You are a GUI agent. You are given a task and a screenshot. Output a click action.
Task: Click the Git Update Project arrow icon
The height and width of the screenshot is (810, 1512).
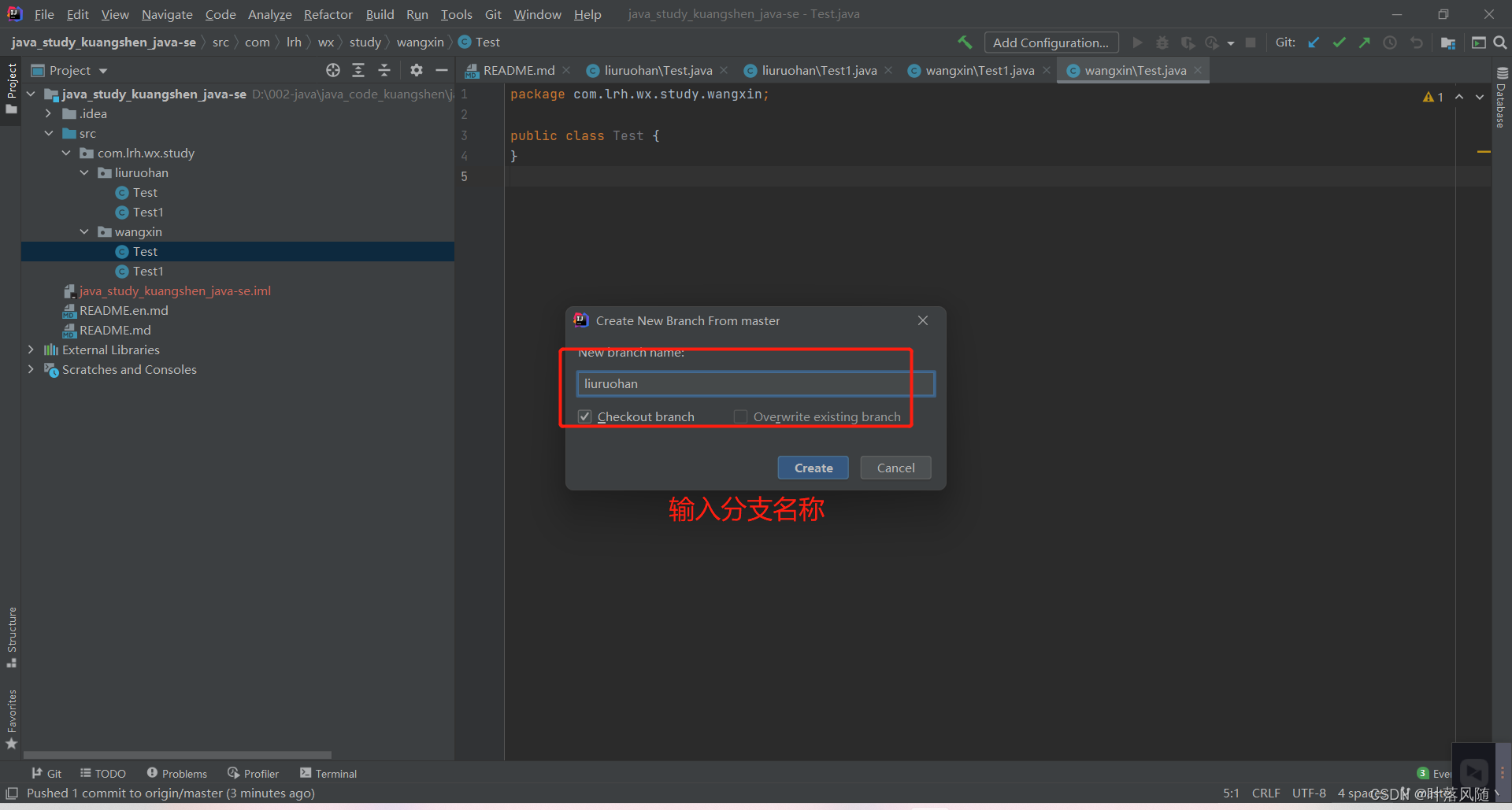tap(1314, 43)
